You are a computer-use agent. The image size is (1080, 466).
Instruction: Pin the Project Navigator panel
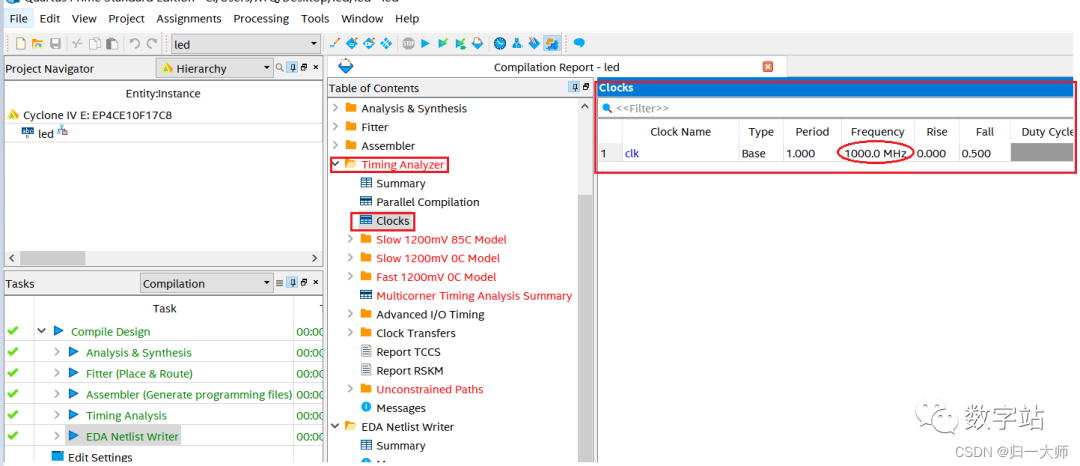pos(293,67)
